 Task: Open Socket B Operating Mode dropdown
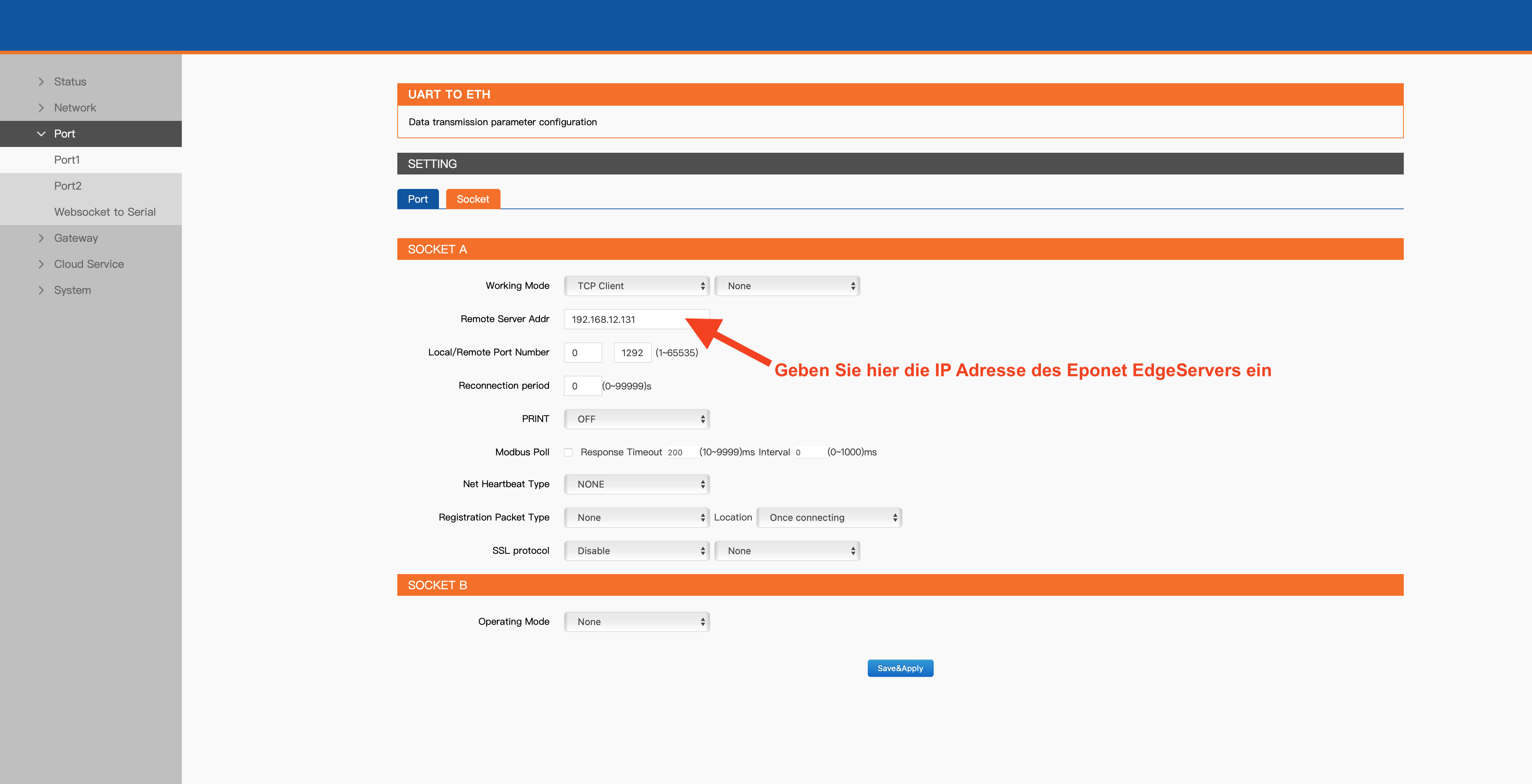636,622
